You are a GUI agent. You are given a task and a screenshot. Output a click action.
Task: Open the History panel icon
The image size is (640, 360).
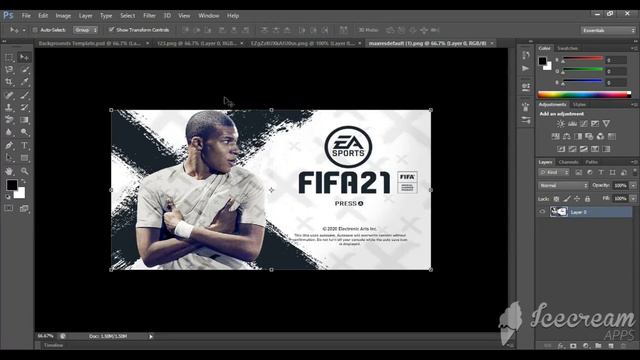tap(526, 55)
